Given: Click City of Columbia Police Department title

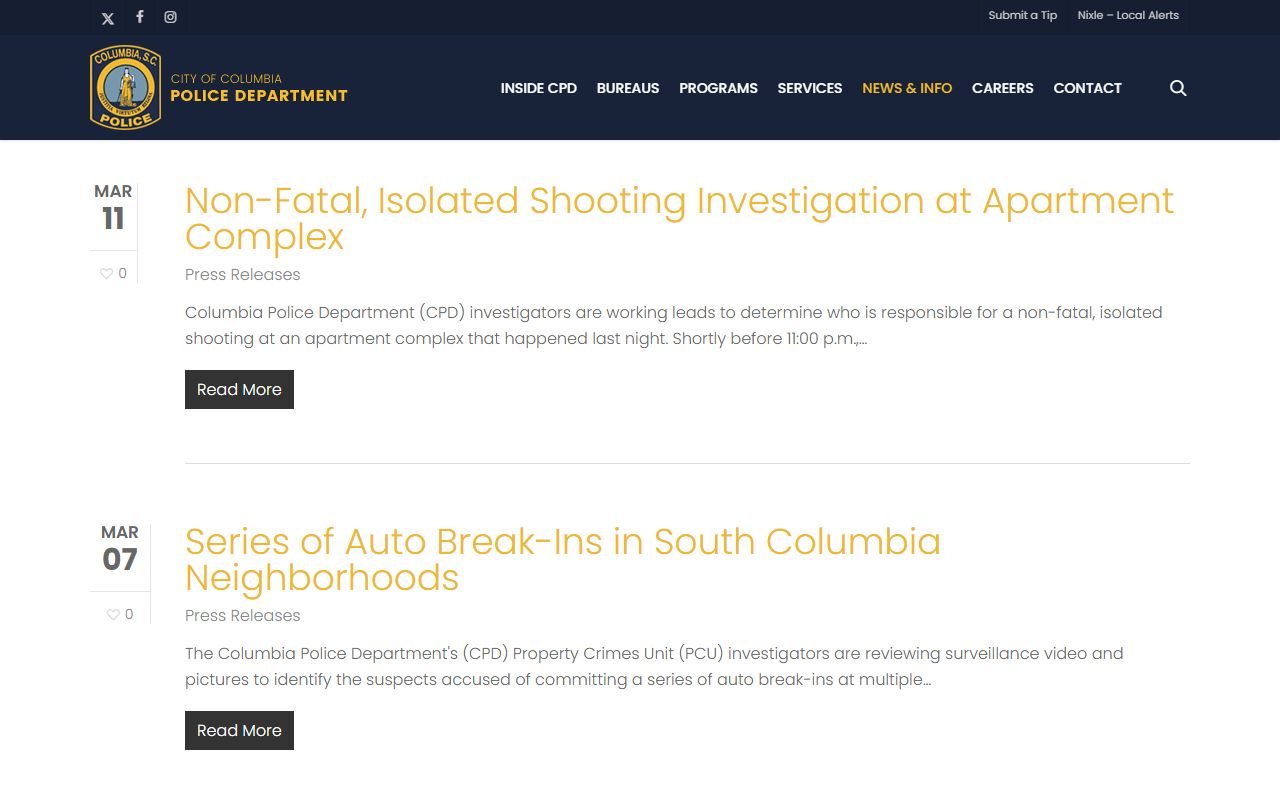Looking at the screenshot, I should [x=259, y=88].
